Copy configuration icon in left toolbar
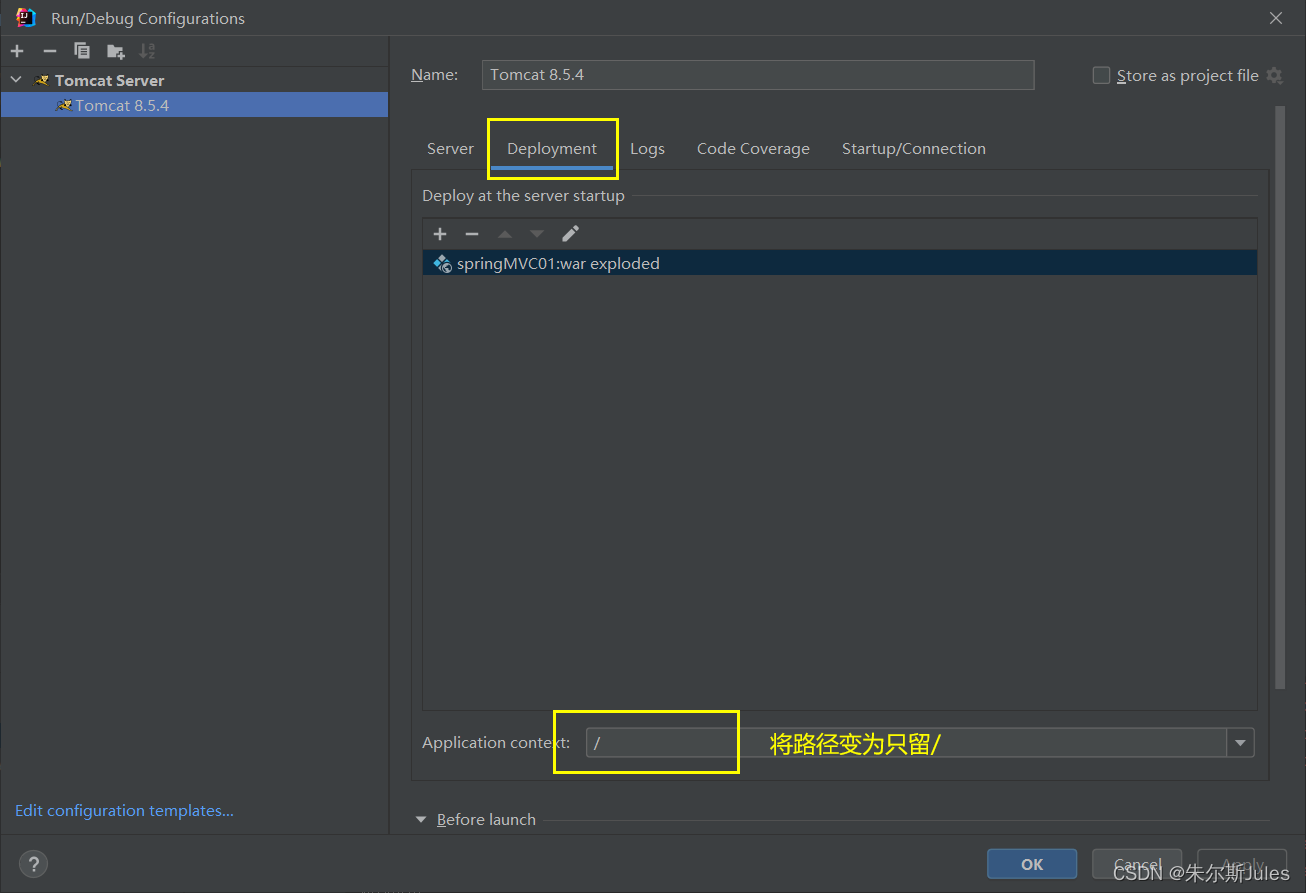 (x=82, y=51)
